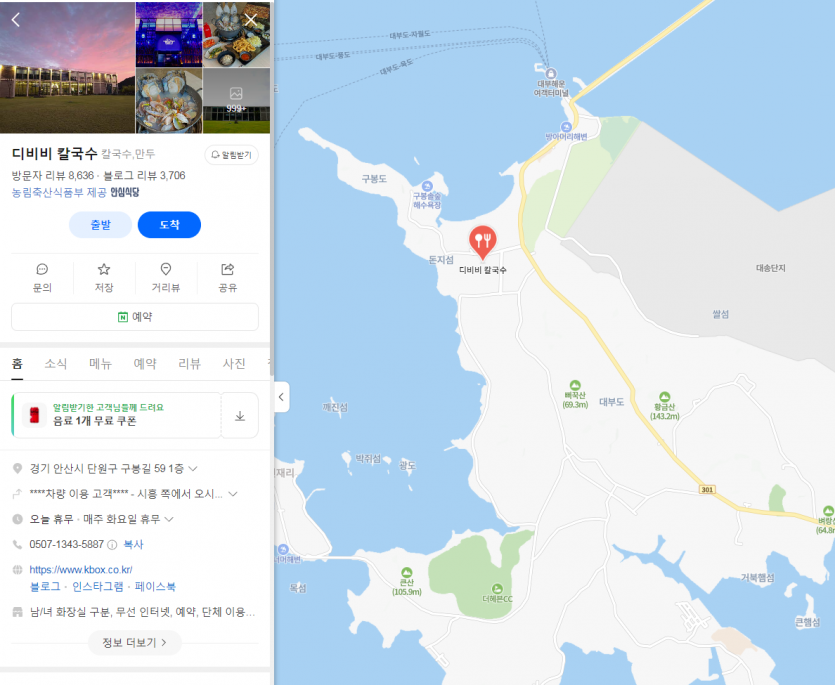Switch to the 메뉴 tab
This screenshot has height=685, width=835.
point(100,364)
